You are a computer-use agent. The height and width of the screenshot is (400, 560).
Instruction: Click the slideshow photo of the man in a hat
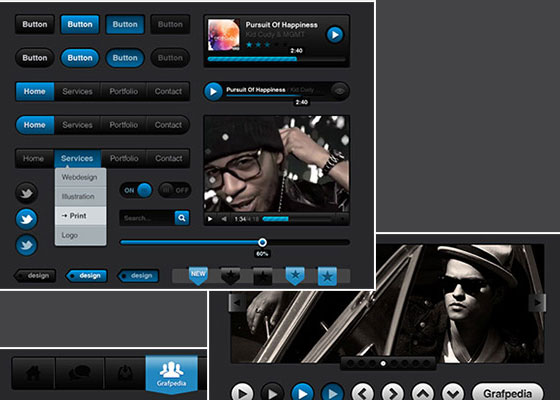tap(388, 304)
